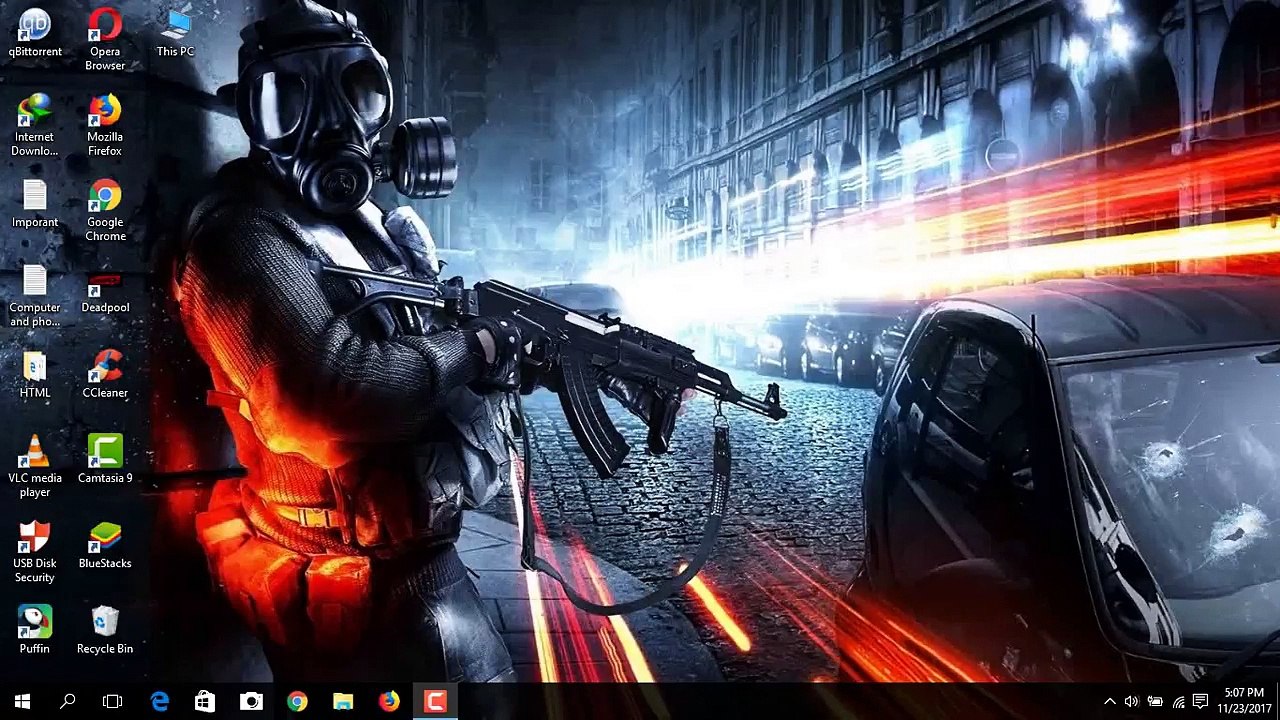Screen dimensions: 1280x720
Task: Select the Internet Download Manager shortcut
Action: (35, 125)
